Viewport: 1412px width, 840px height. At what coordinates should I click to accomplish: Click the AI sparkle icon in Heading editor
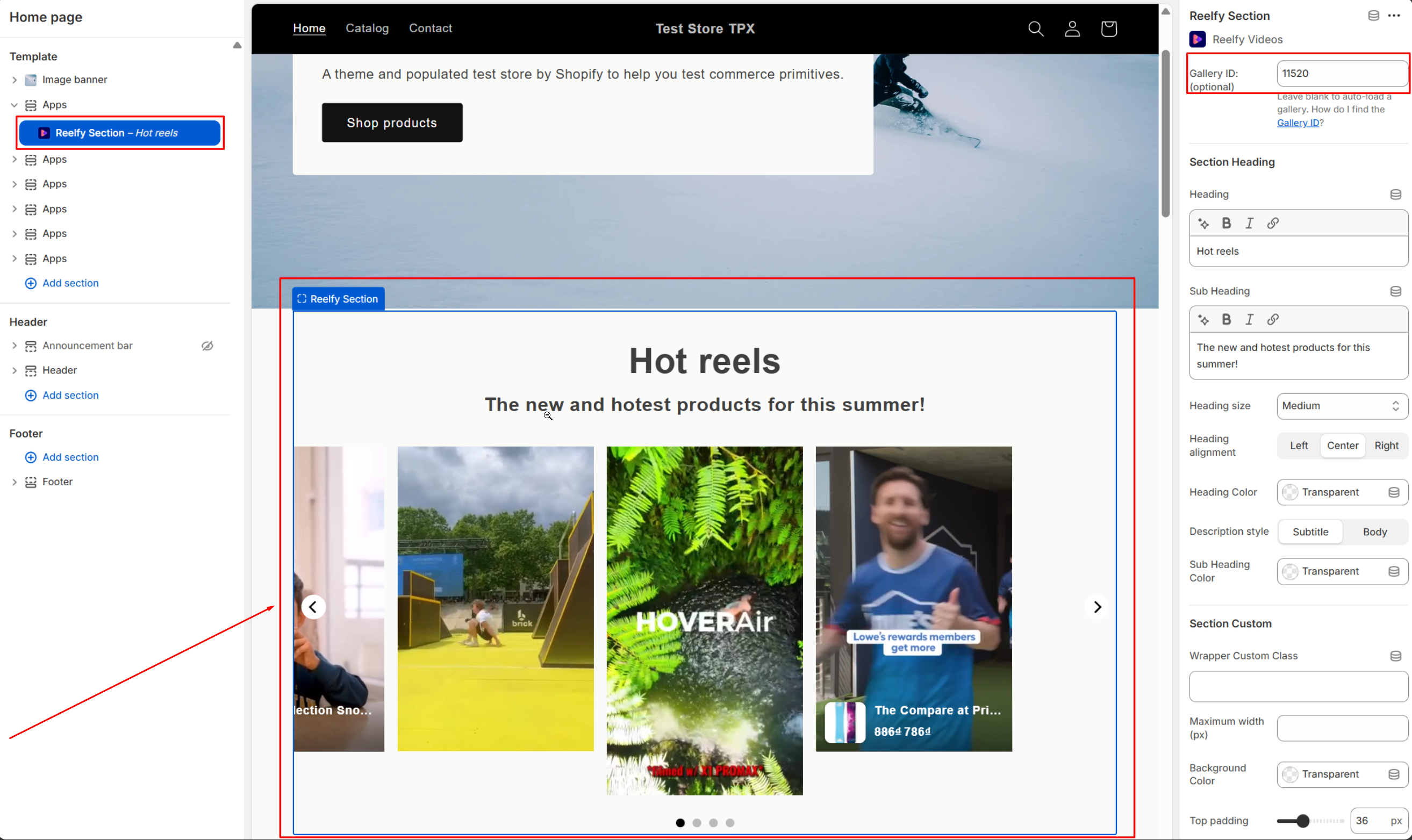1203,223
